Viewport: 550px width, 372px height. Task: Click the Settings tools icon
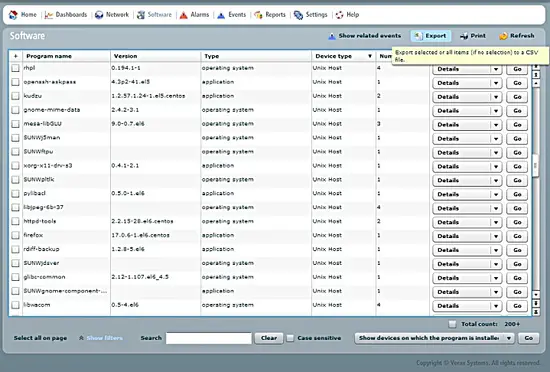(299, 15)
